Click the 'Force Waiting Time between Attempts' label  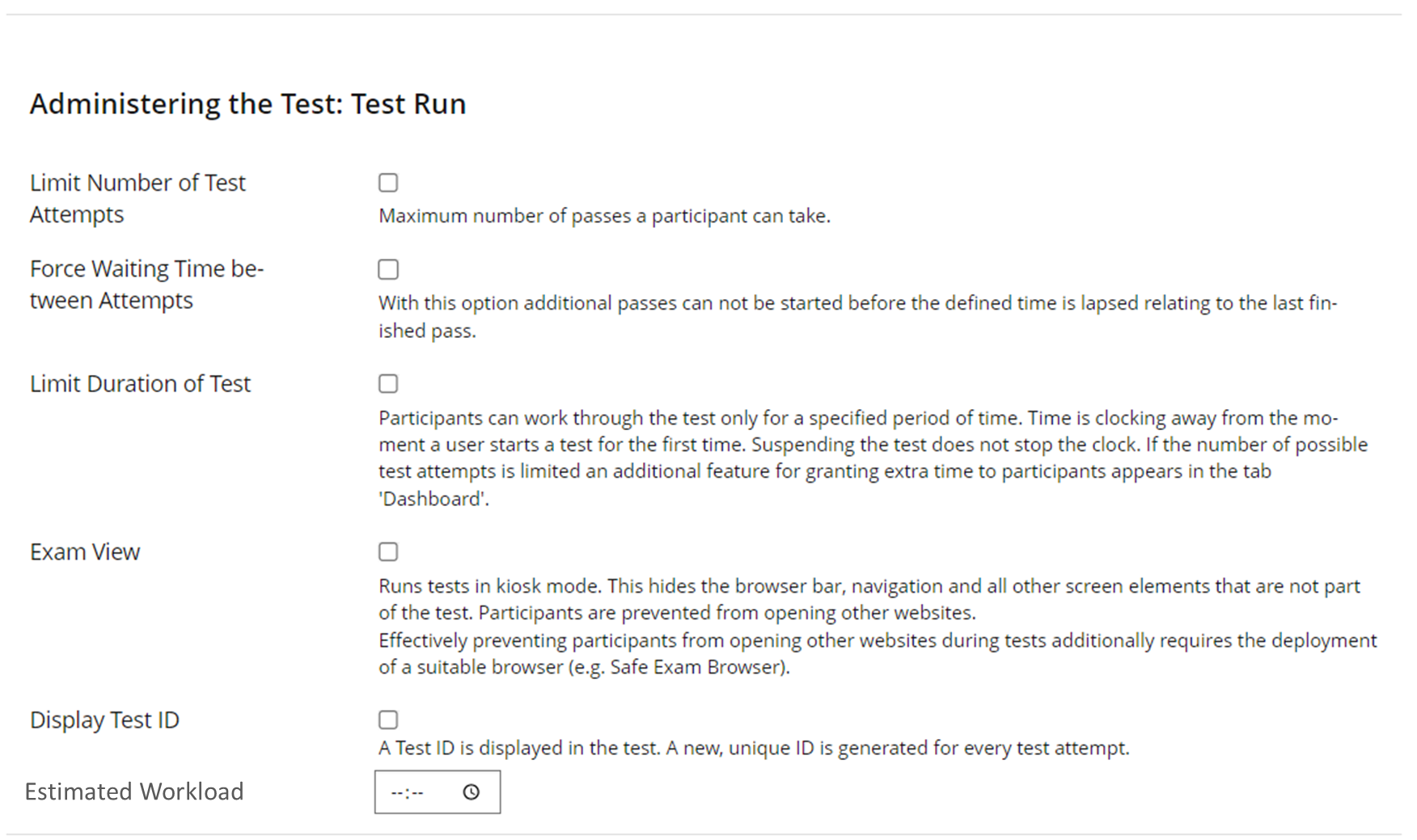(146, 284)
